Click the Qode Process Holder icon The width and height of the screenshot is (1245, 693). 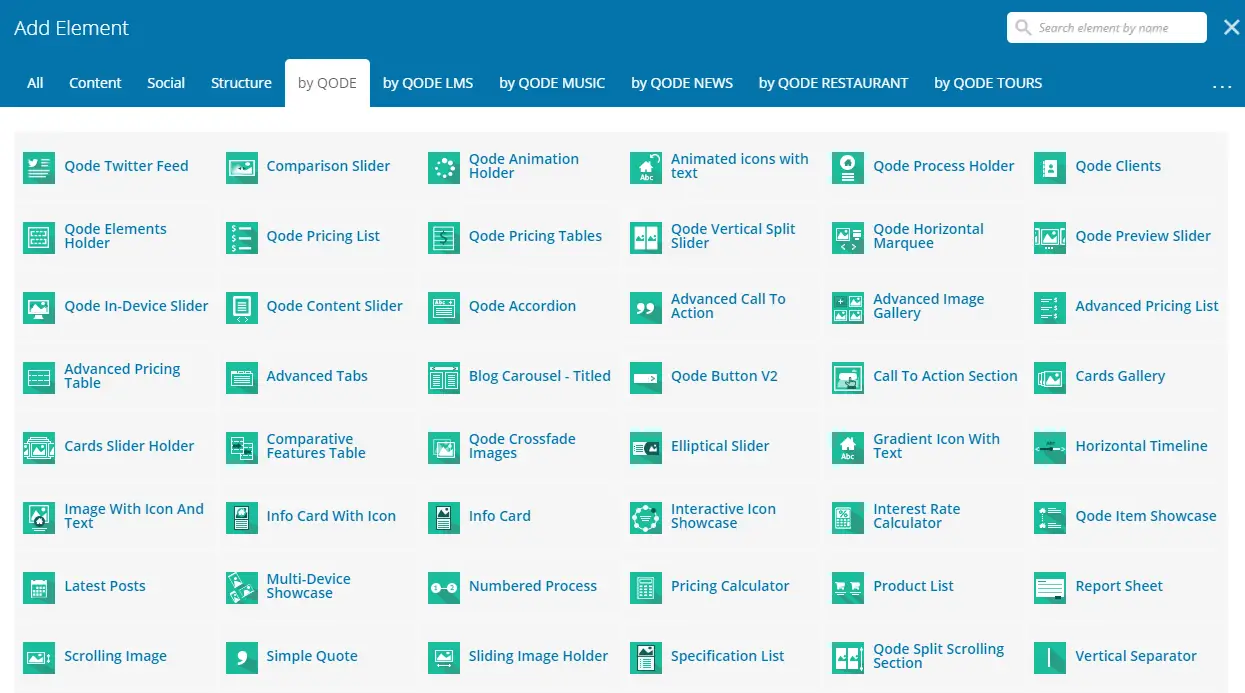click(x=848, y=167)
